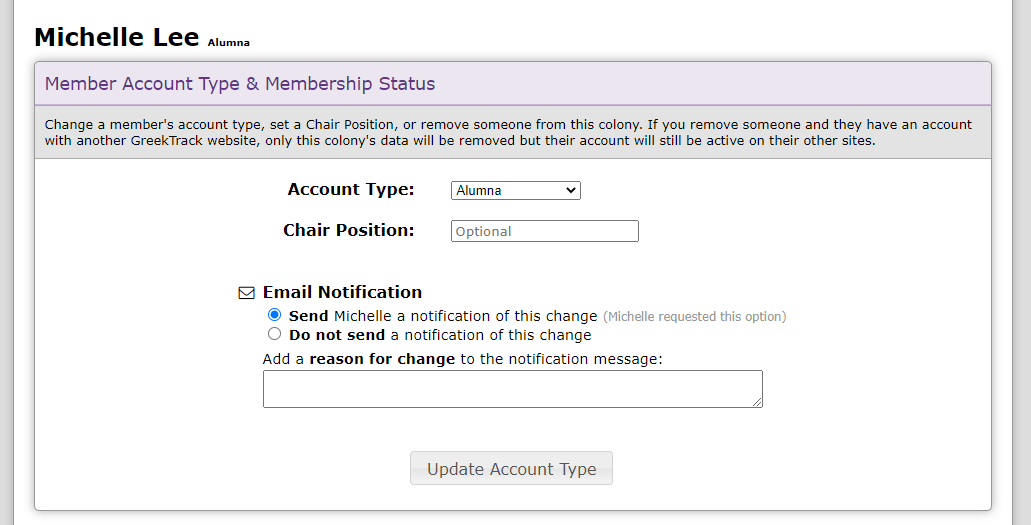Choose the Do not send radio button

click(x=275, y=334)
